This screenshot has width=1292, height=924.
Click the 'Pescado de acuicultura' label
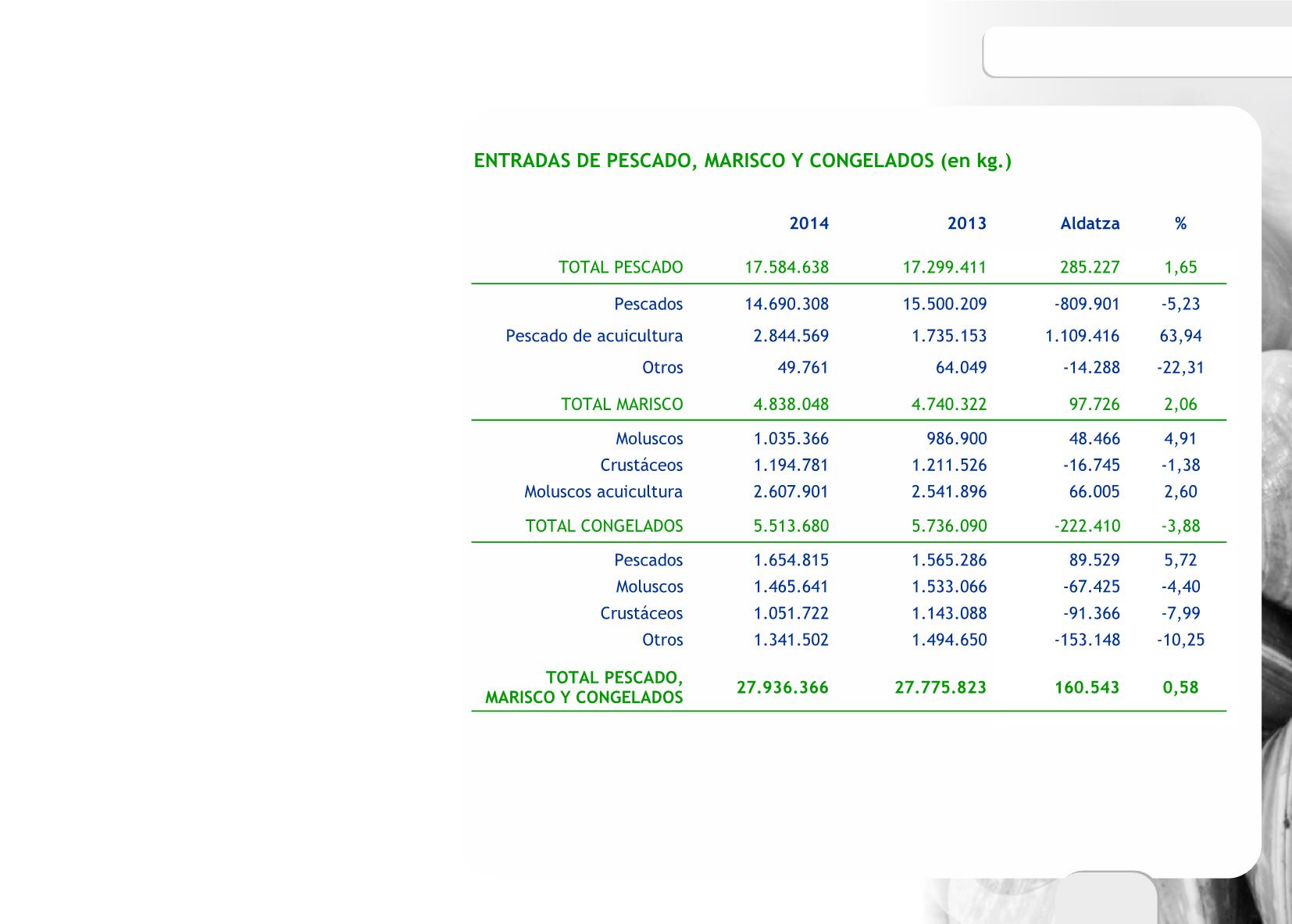pyautogui.click(x=594, y=336)
